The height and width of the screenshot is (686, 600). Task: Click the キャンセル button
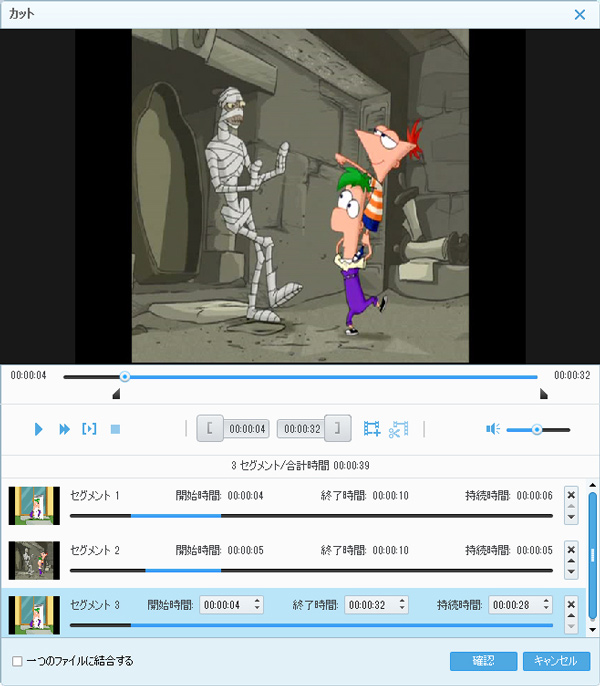tap(556, 661)
